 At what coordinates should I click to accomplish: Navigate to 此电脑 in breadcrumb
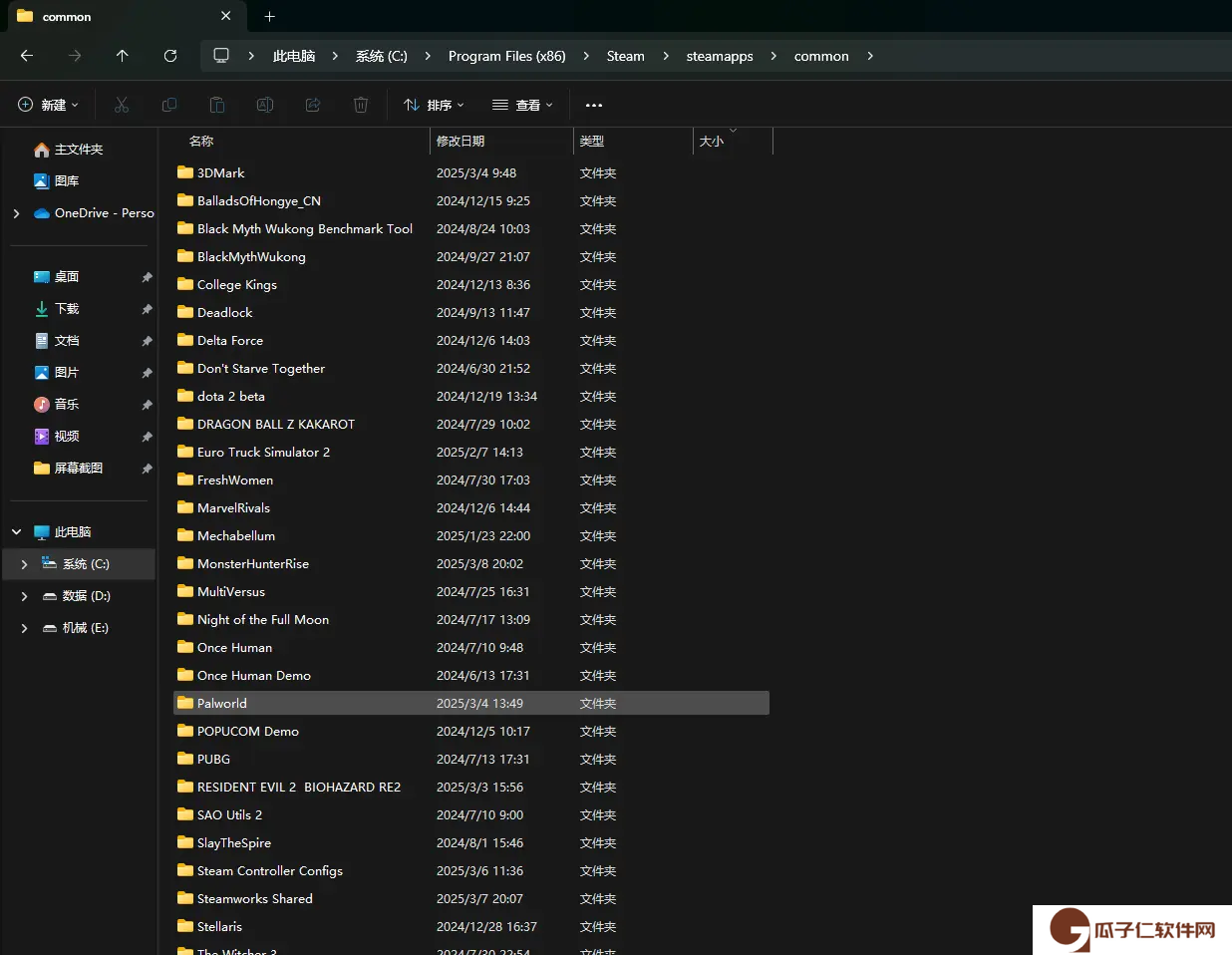coord(294,56)
